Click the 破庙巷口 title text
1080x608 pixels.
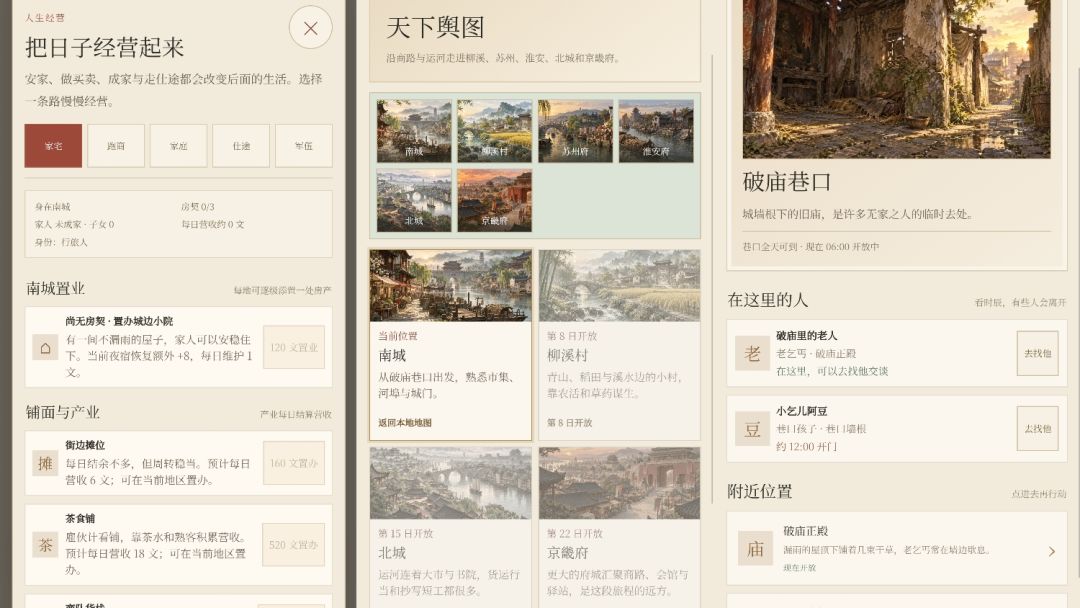click(x=787, y=182)
